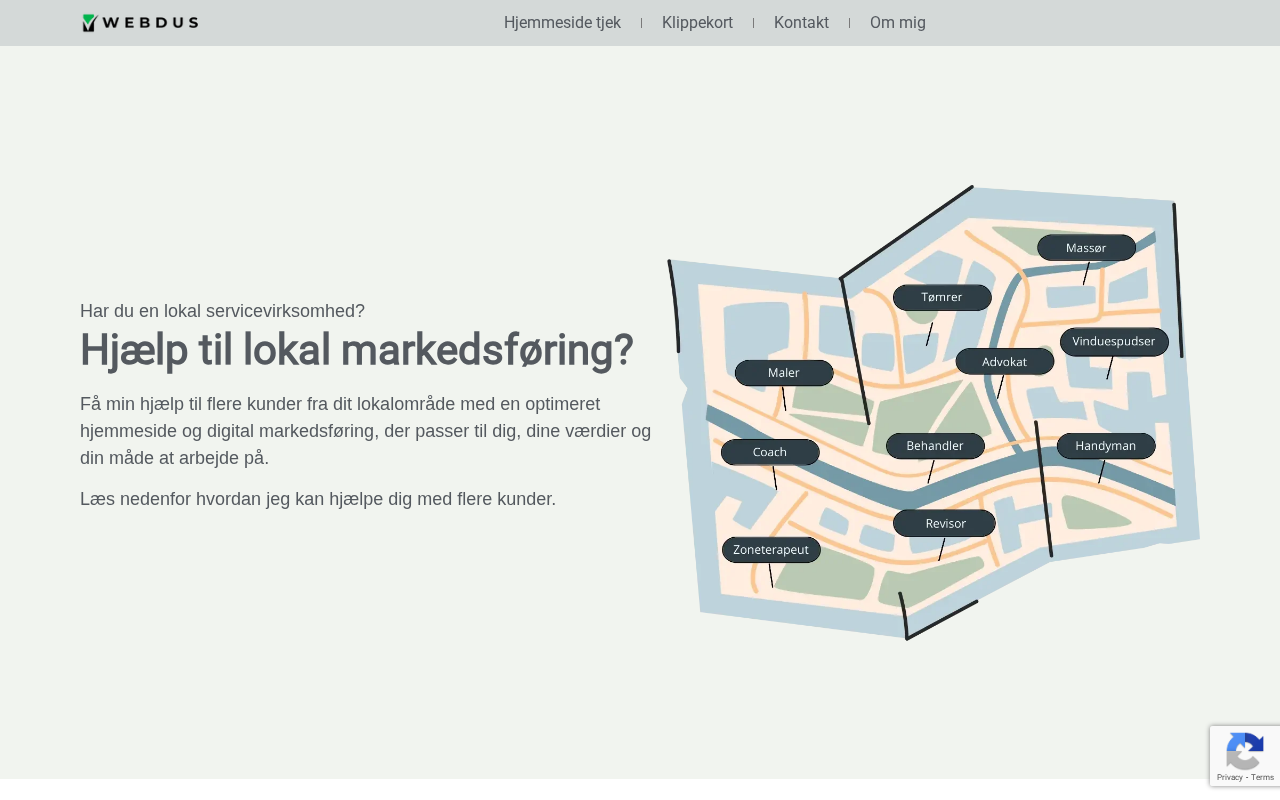Screen dimensions: 1280x800
Task: Select the Maler map pin
Action: coord(783,373)
